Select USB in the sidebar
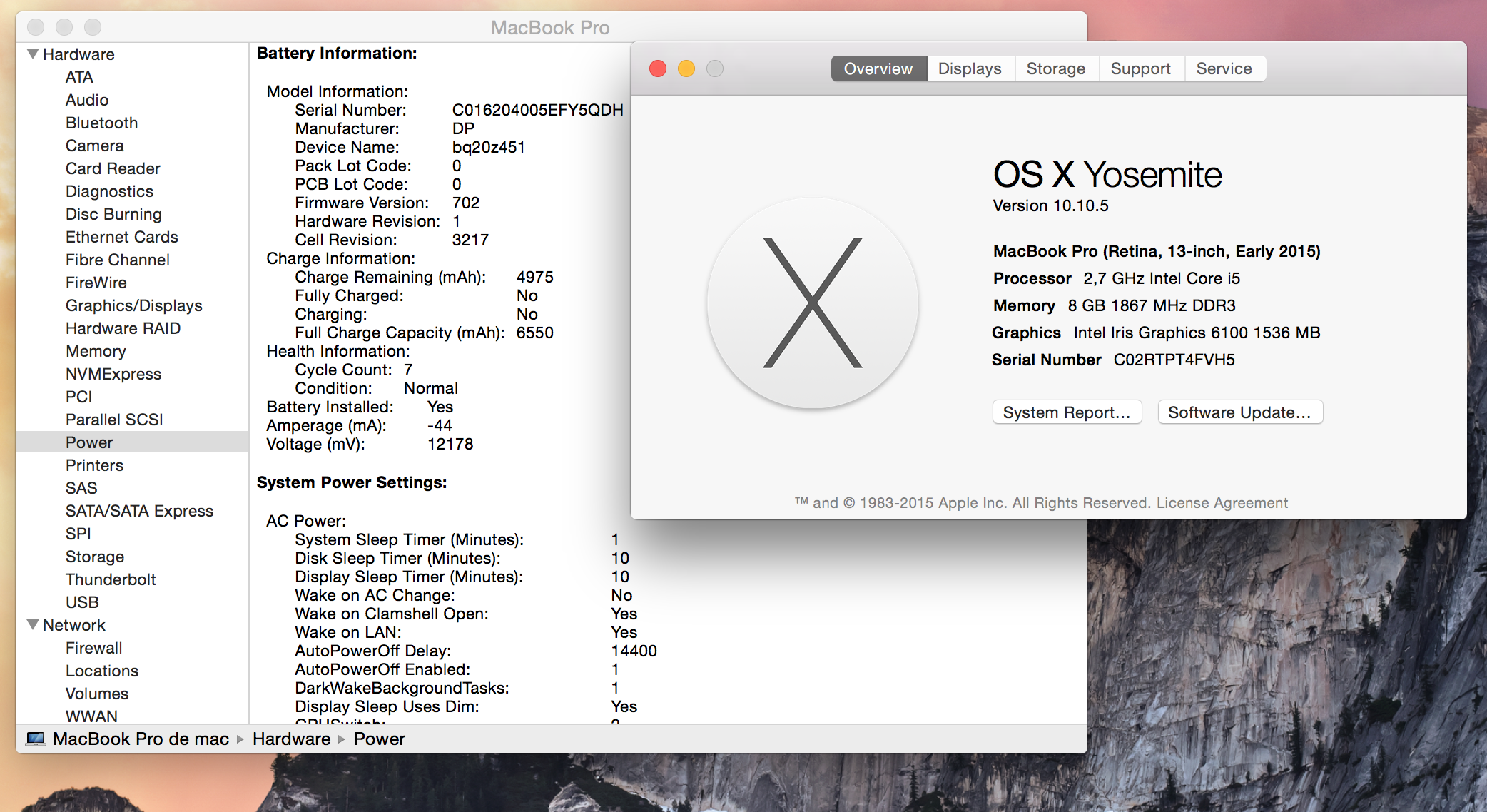 pyautogui.click(x=82, y=602)
